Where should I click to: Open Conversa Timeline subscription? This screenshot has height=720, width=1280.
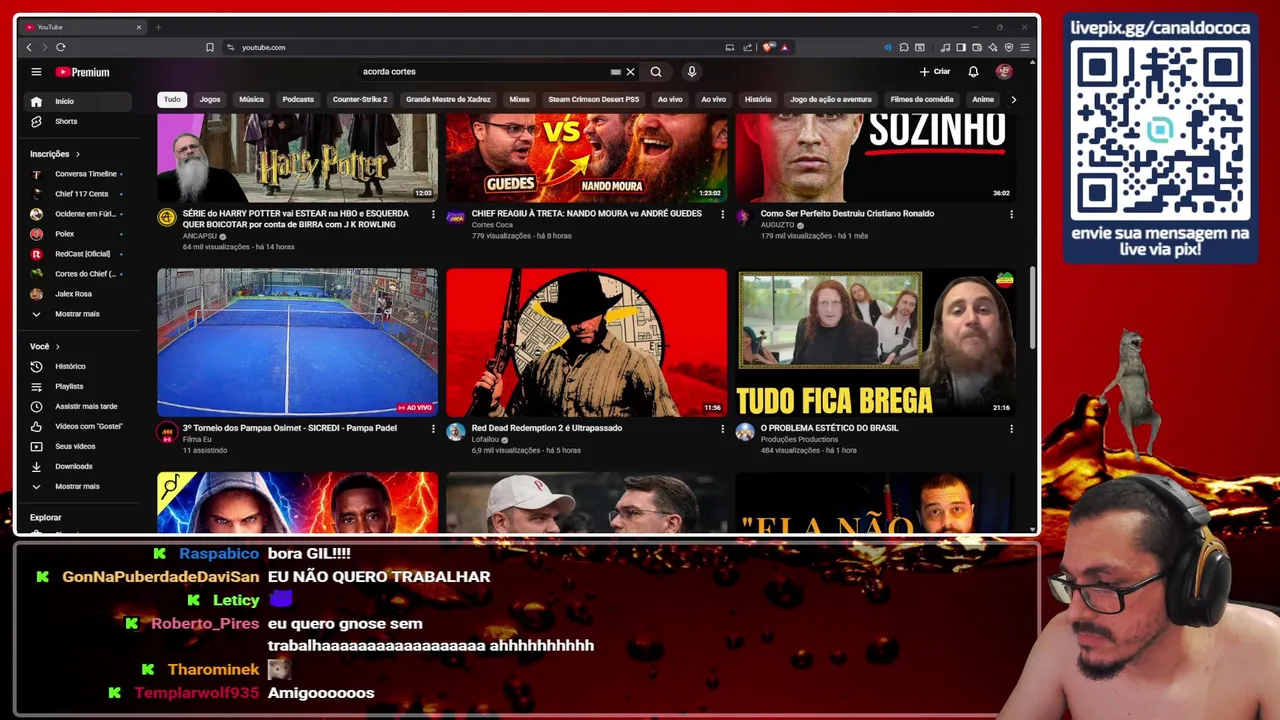point(78,174)
